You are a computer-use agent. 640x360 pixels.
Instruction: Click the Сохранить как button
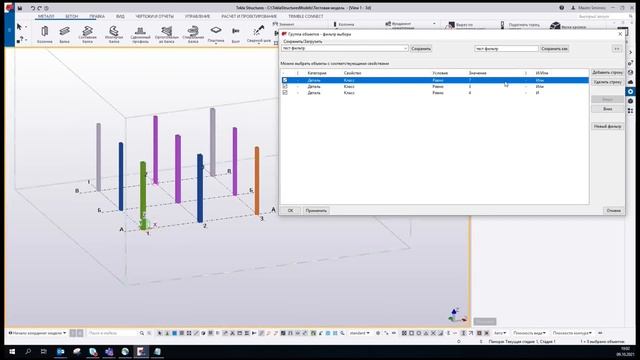(x=554, y=49)
